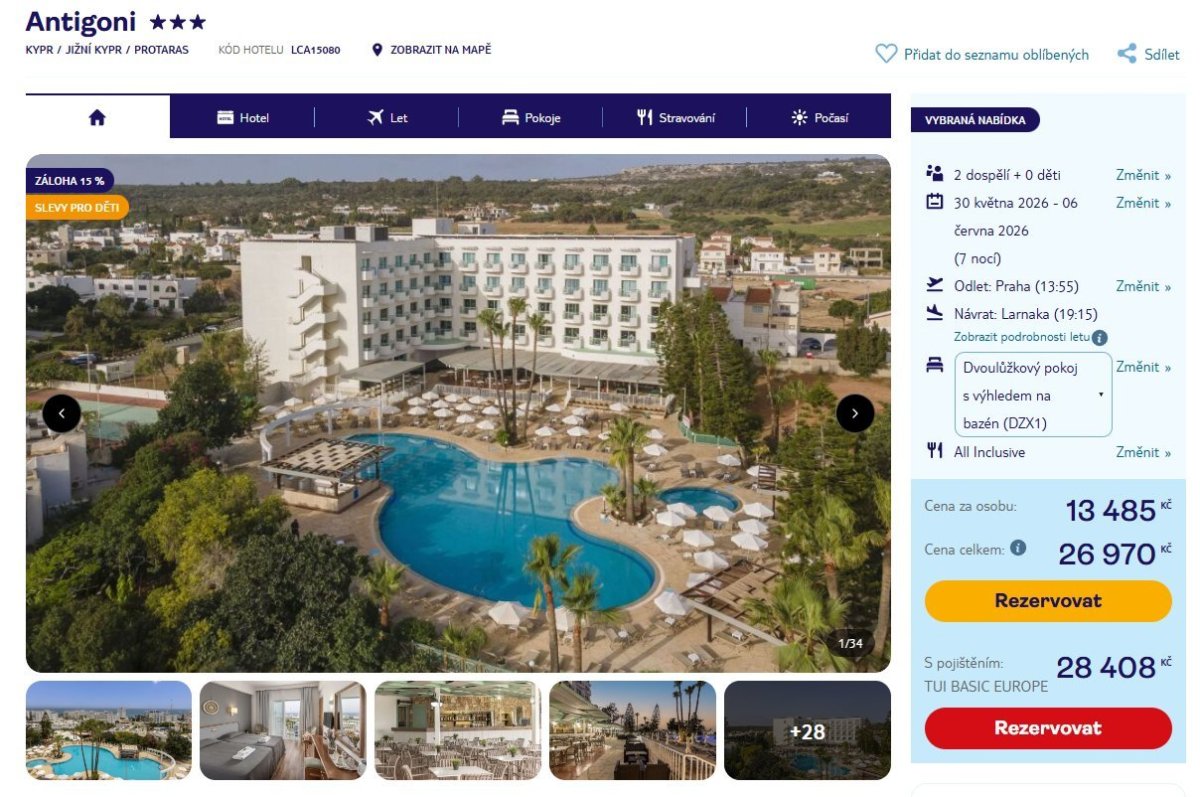
Task: Click the yellow Rezervovat button
Action: point(1048,601)
